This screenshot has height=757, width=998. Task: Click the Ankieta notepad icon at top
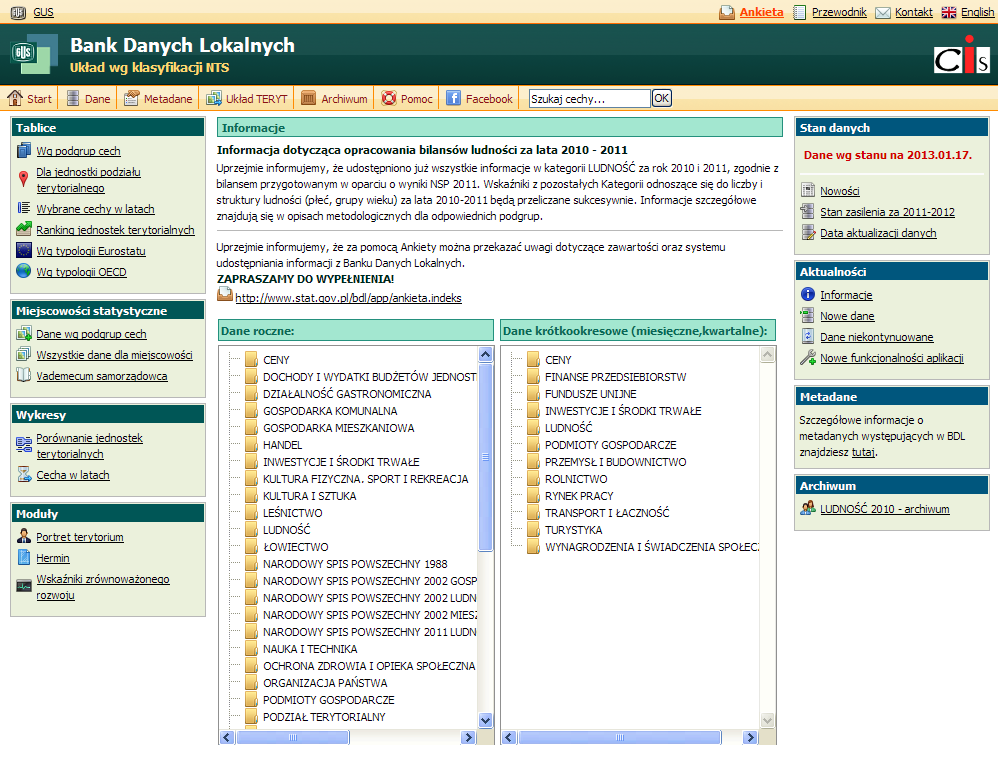point(727,12)
